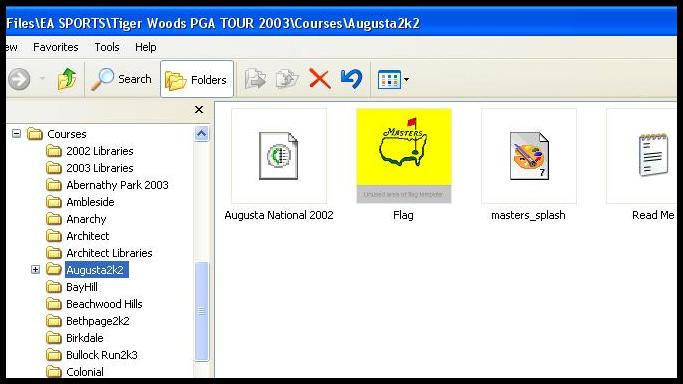683x384 pixels.
Task: Click the Copy To toolbar icon
Action: click(287, 80)
